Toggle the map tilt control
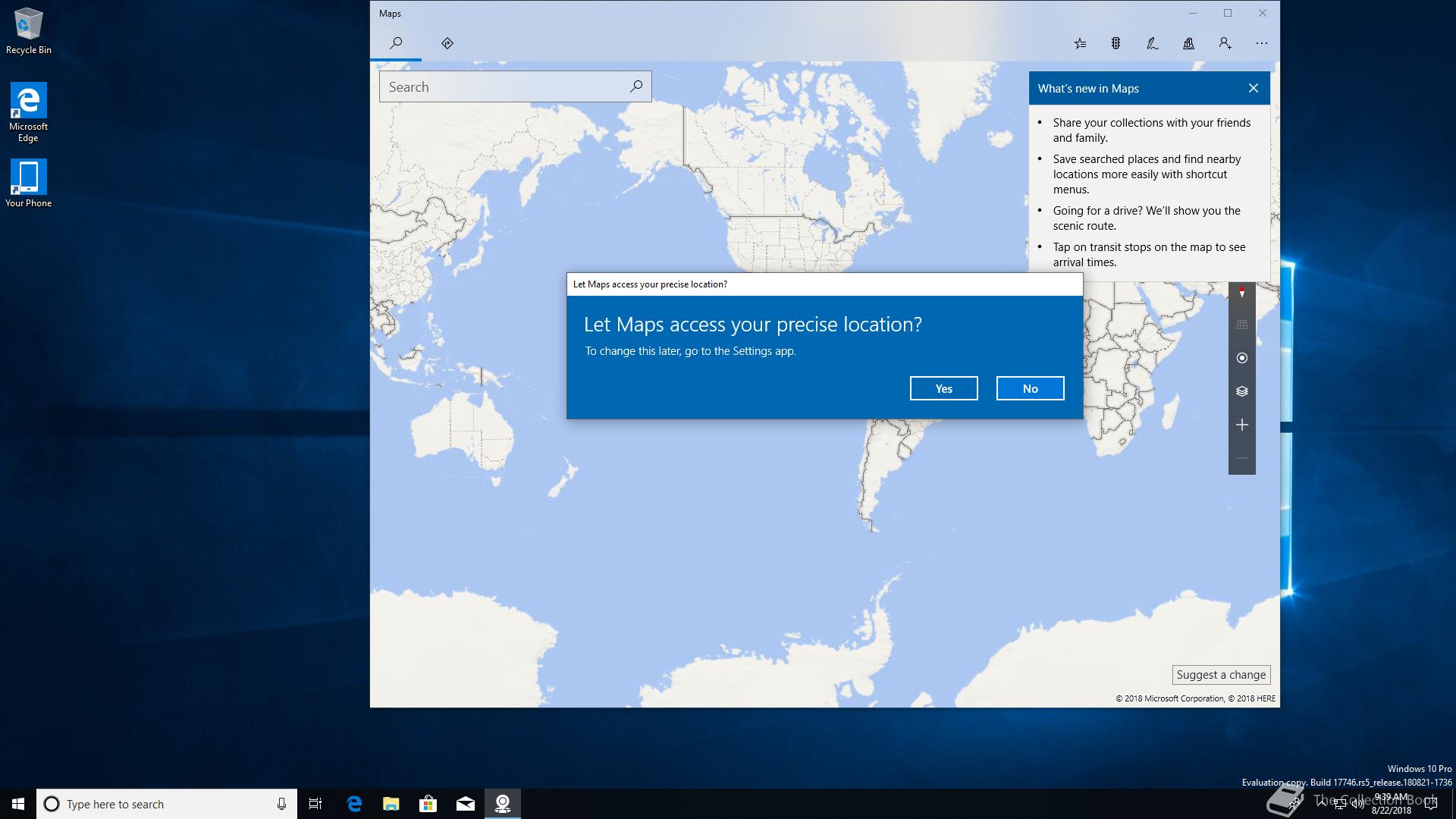This screenshot has height=819, width=1456. pos(1241,325)
